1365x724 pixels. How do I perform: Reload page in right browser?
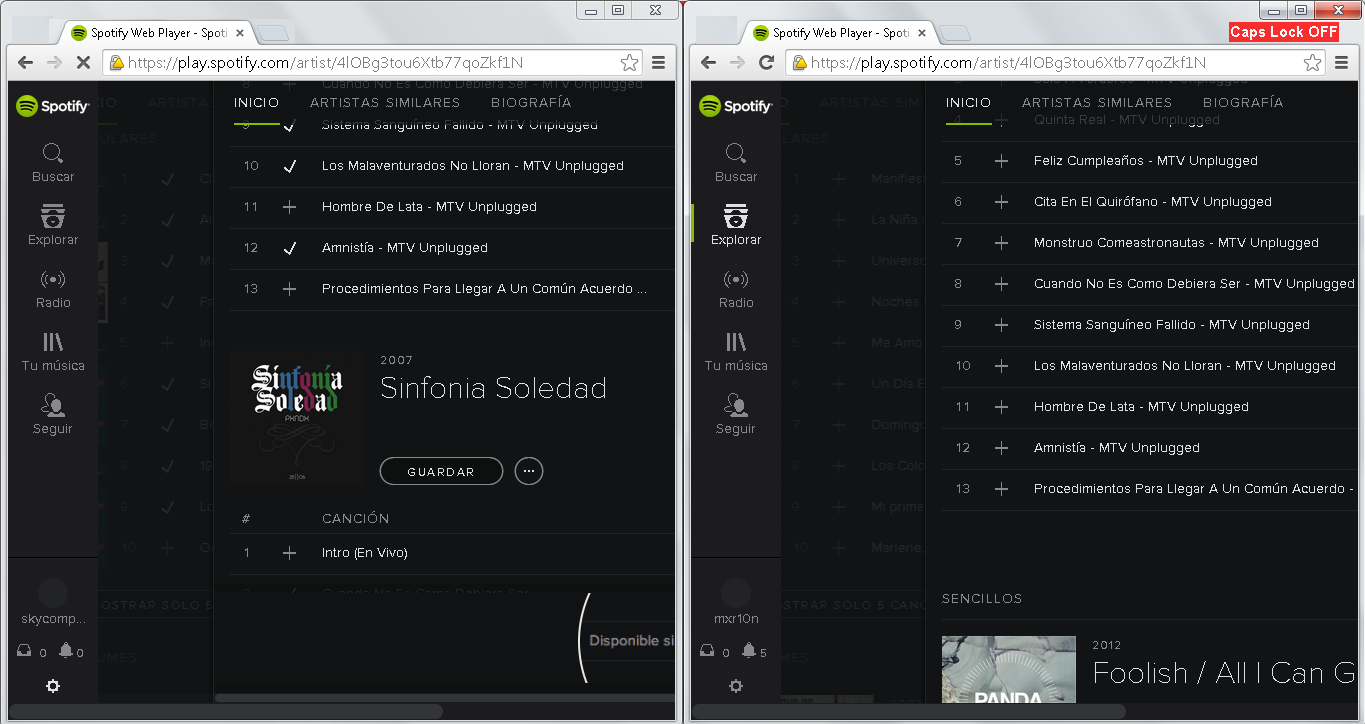point(766,63)
